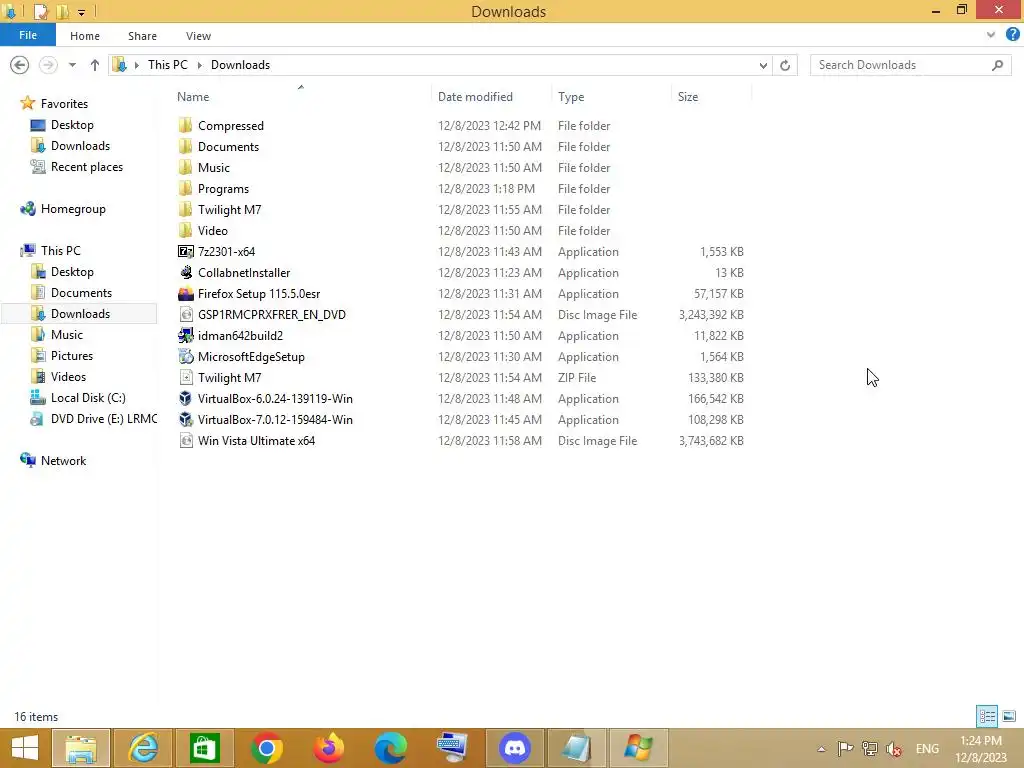The height and width of the screenshot is (768, 1024).
Task: Expand breadcrumb arrow before This PC
Action: tap(136, 65)
